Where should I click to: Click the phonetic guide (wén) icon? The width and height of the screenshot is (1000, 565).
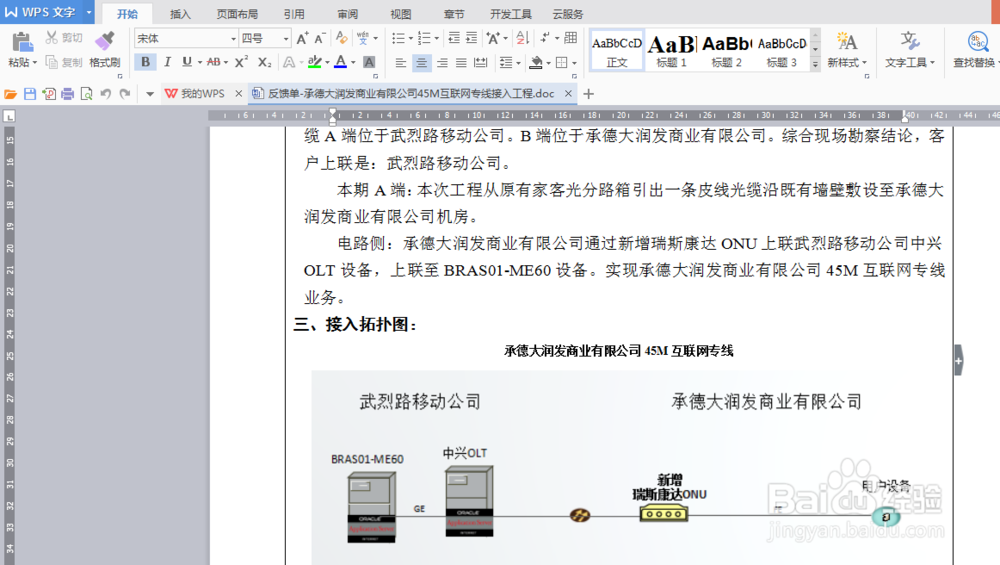363,38
